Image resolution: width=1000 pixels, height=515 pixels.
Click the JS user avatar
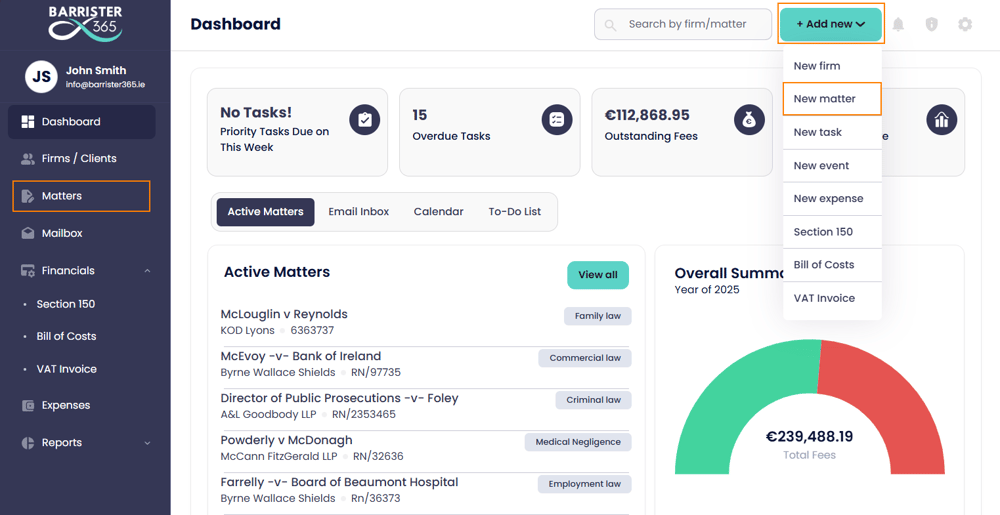pyautogui.click(x=41, y=76)
